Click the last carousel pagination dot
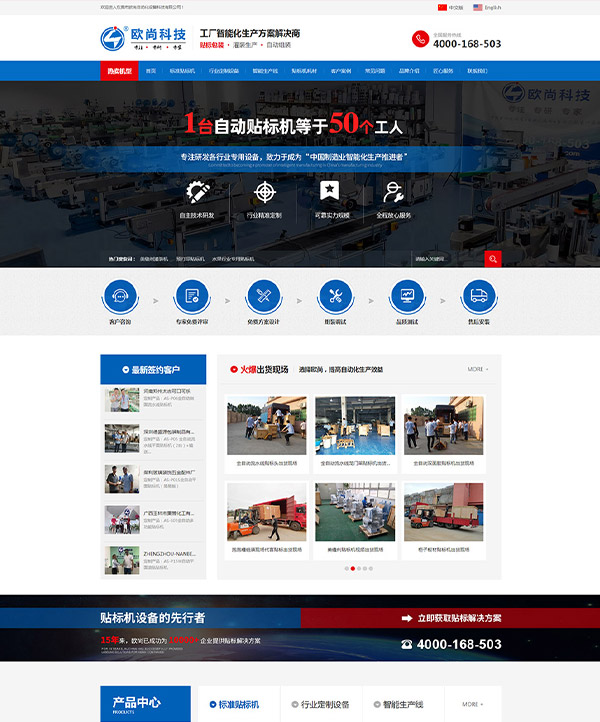The width and height of the screenshot is (600, 722). 371,569
